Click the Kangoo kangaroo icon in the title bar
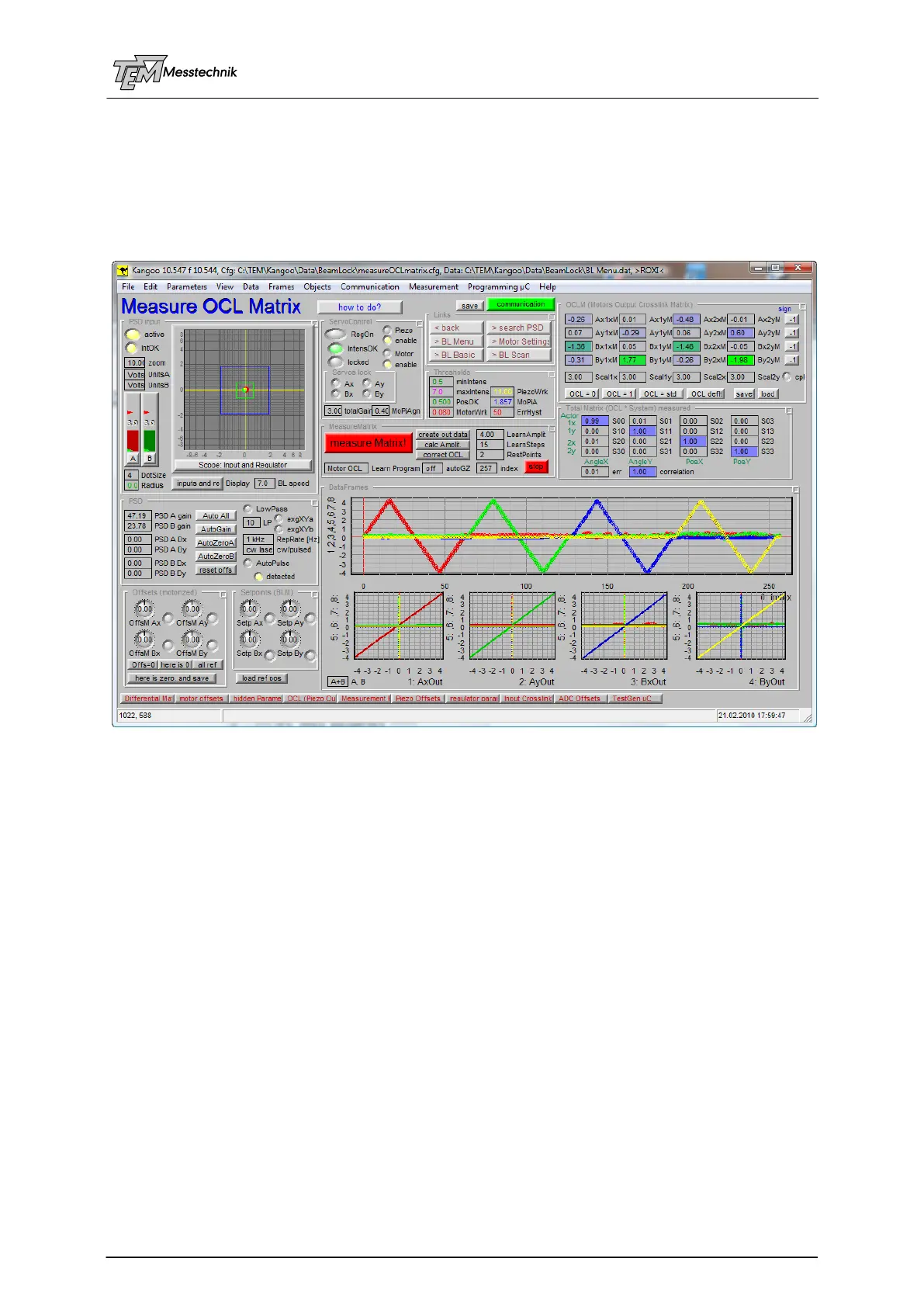The height and width of the screenshot is (1307, 924). [123, 271]
